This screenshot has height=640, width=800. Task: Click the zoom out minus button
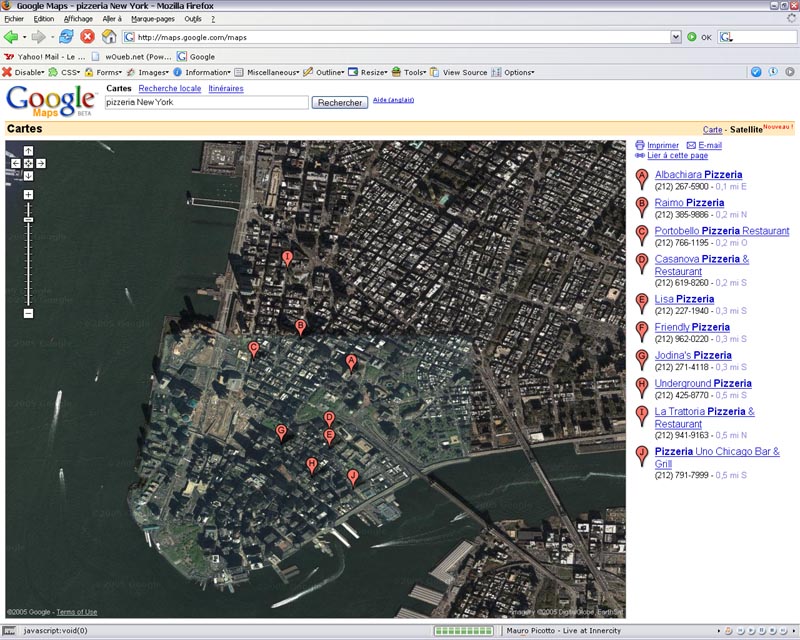point(28,313)
